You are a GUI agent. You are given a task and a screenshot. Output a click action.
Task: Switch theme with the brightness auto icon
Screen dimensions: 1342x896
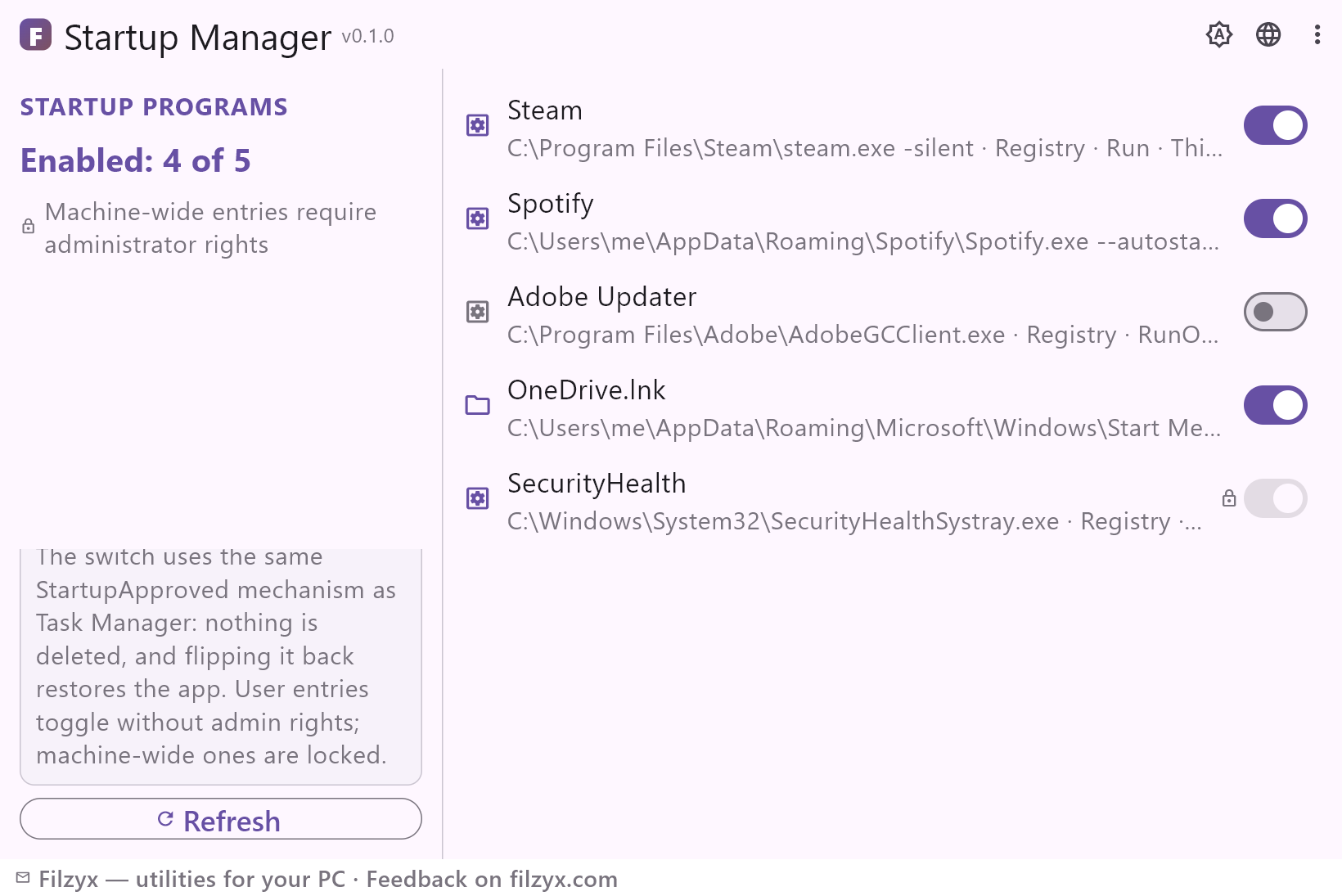[x=1219, y=34]
